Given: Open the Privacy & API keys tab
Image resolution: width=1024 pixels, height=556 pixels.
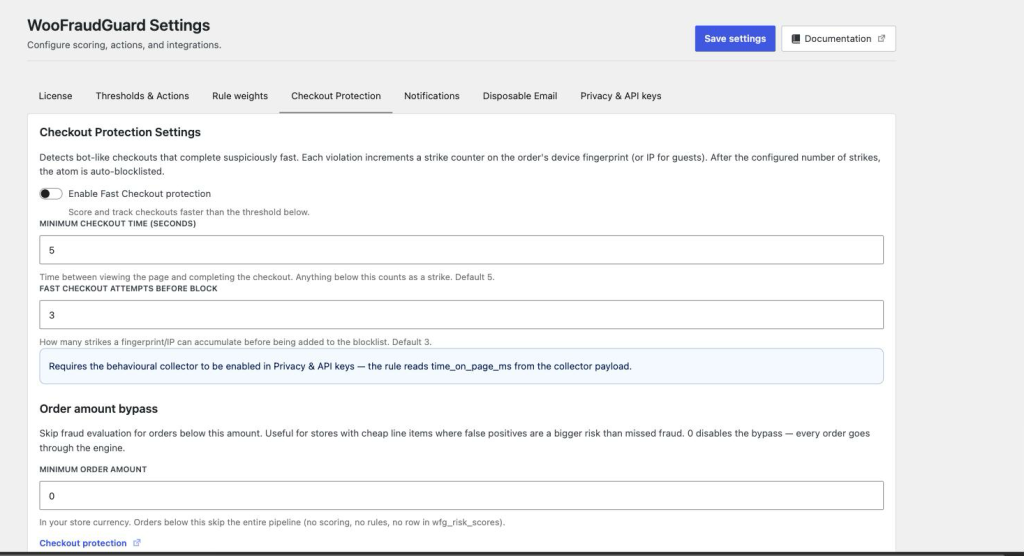Looking at the screenshot, I should pos(620,96).
